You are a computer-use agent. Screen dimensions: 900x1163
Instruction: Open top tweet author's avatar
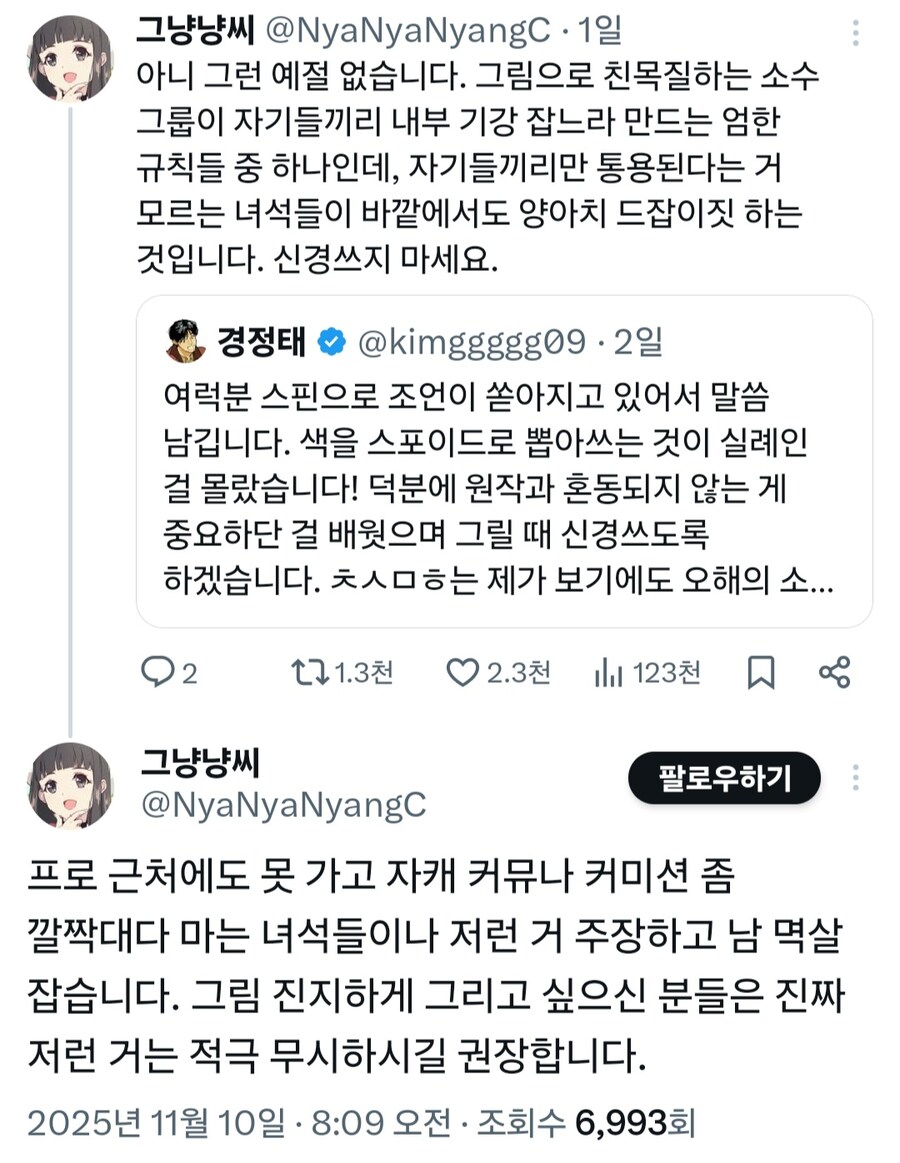70,58
